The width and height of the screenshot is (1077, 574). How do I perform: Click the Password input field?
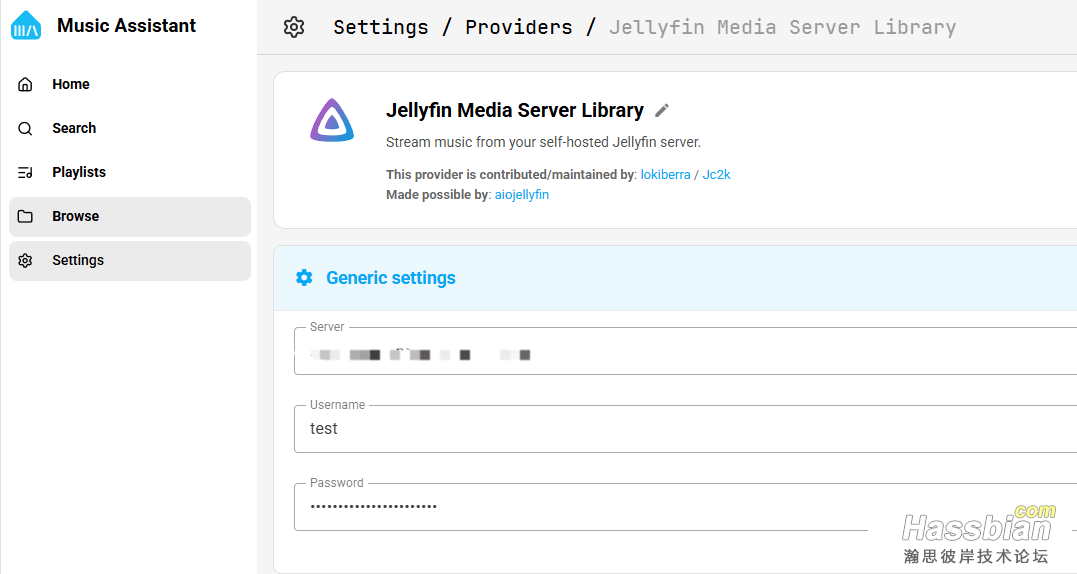(x=600, y=506)
